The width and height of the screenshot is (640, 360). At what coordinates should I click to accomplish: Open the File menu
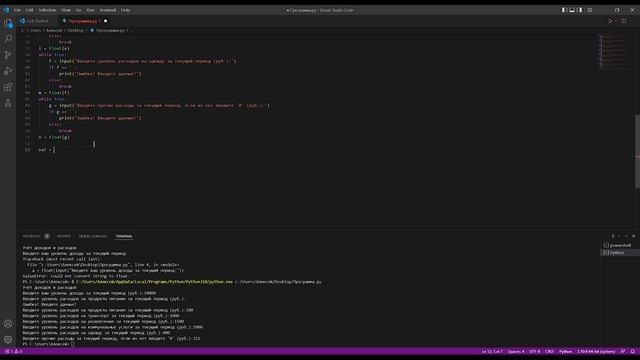click(18, 10)
